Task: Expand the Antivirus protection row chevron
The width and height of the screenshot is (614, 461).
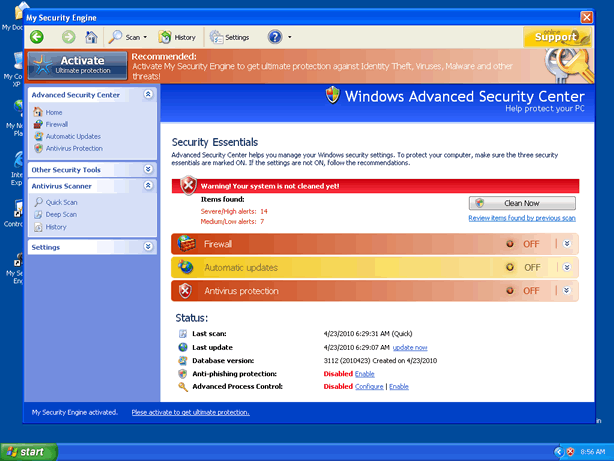Action: (x=566, y=291)
